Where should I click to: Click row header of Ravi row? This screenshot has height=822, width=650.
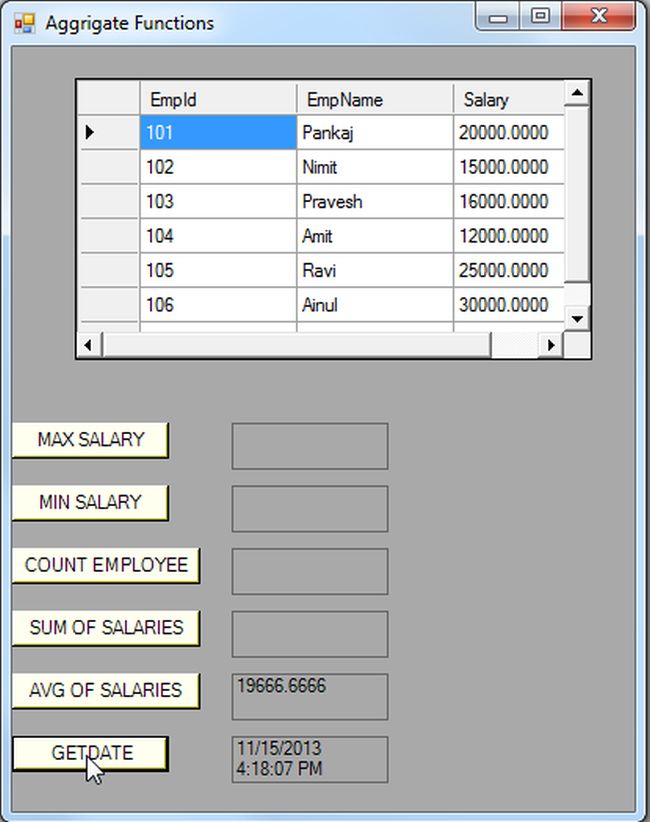point(108,271)
